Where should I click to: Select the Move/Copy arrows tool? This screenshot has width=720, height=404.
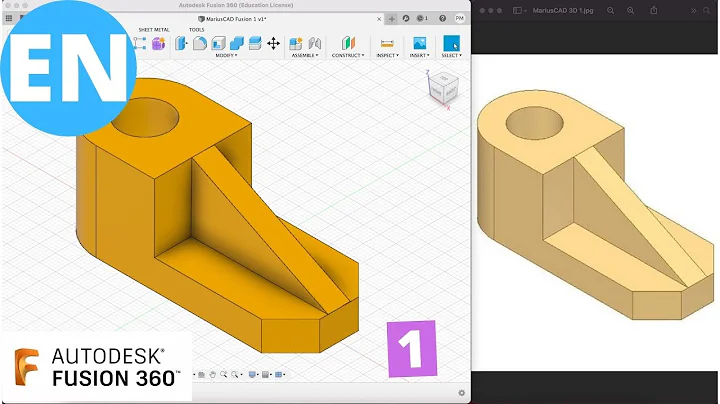pos(273,44)
